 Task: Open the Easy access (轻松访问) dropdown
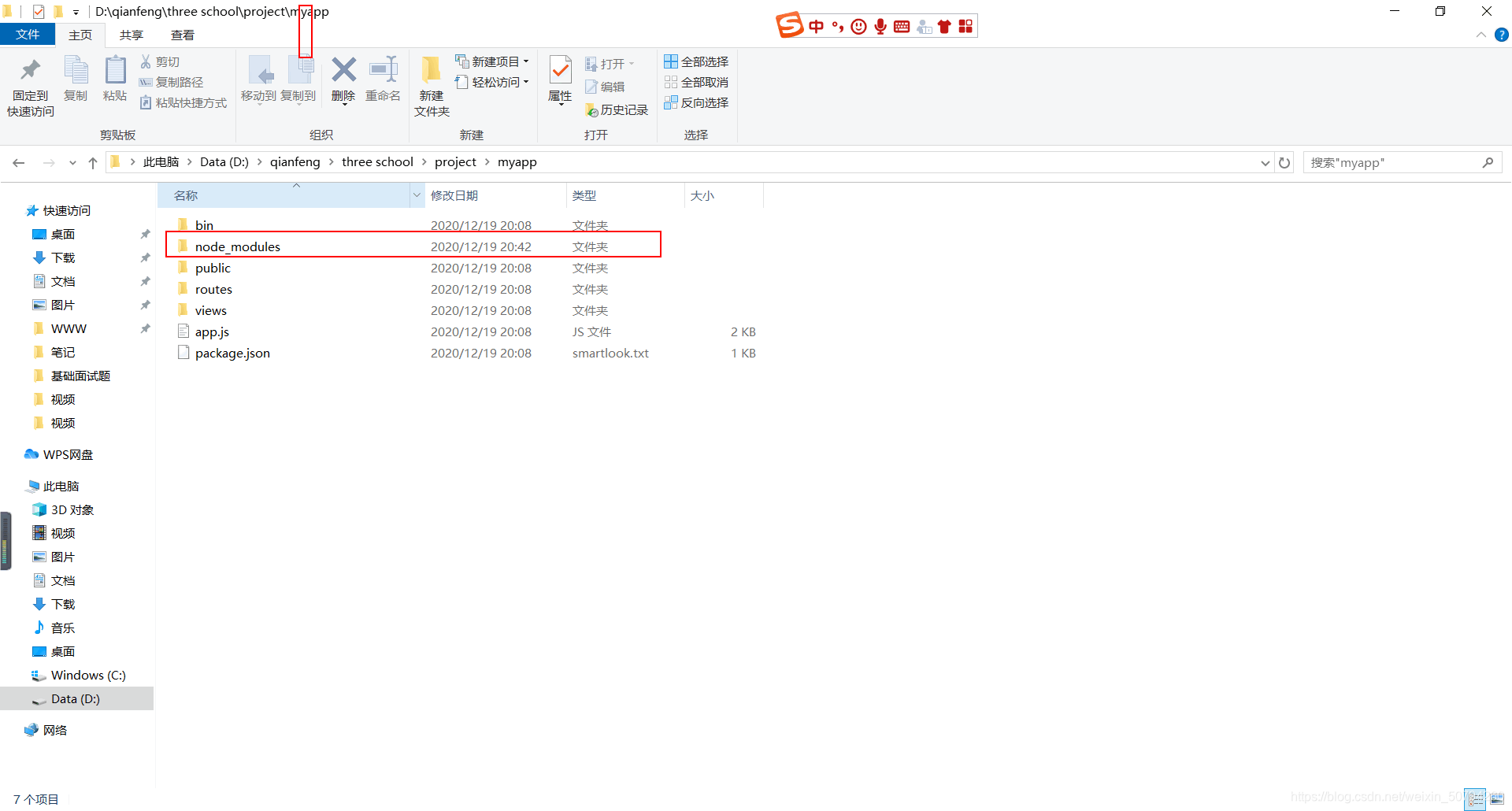(492, 82)
